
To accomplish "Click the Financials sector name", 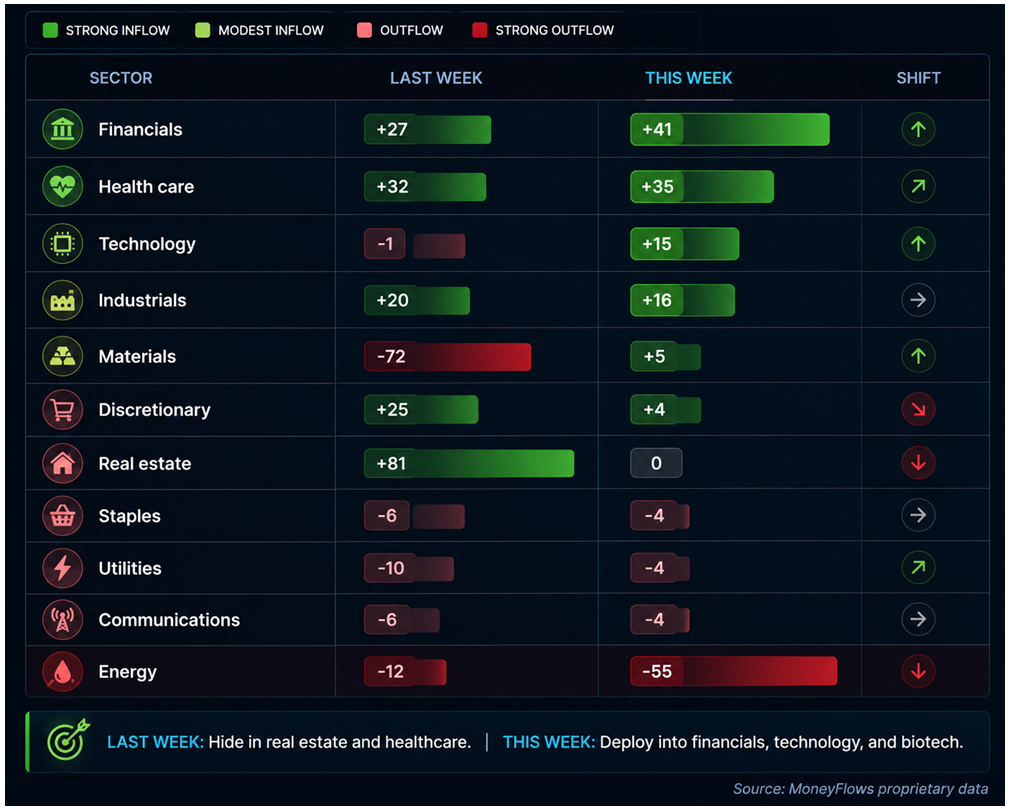I will (141, 130).
